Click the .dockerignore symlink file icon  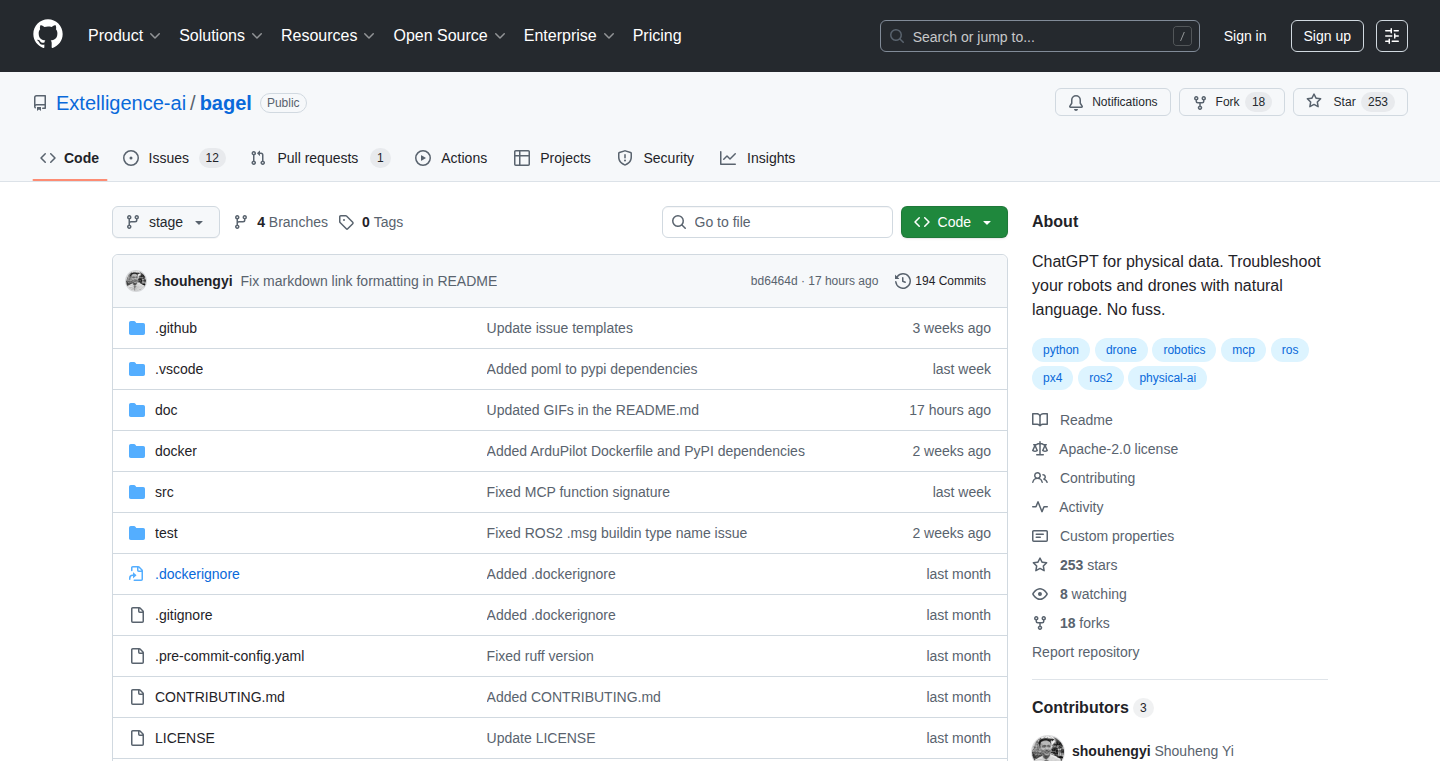[137, 574]
